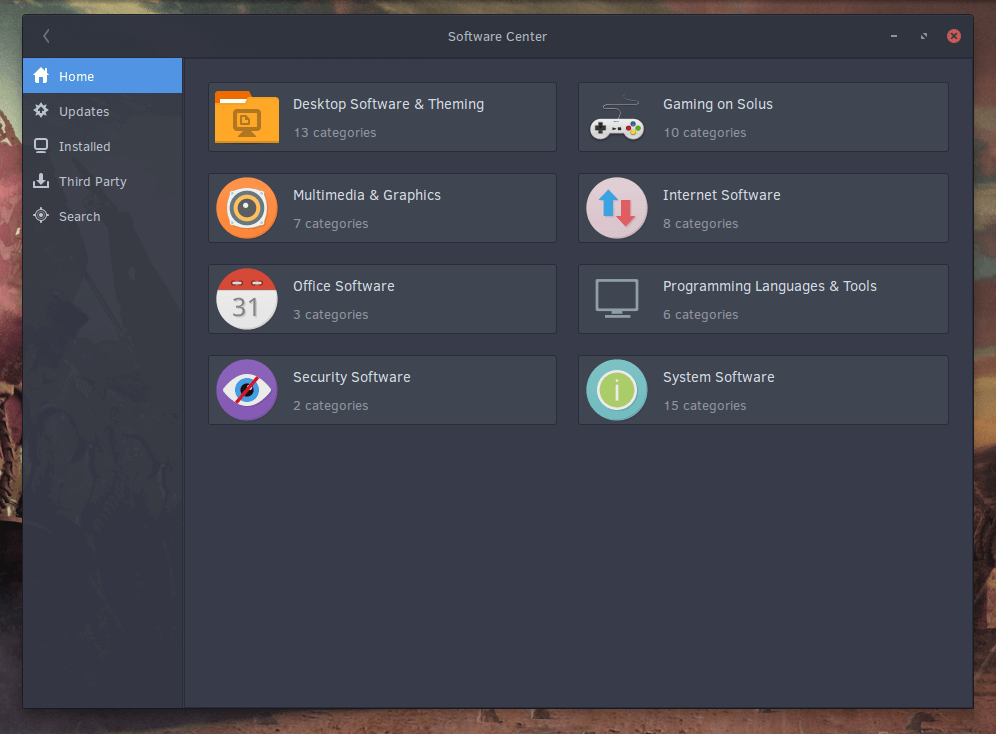Select Search in the sidebar
This screenshot has width=996, height=734.
tap(79, 217)
